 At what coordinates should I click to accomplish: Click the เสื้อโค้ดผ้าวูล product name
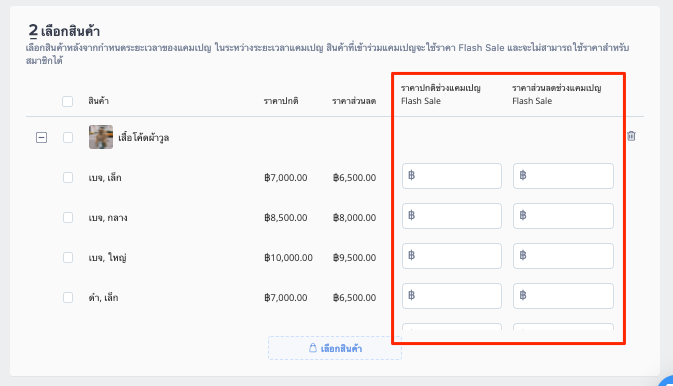[x=144, y=138]
